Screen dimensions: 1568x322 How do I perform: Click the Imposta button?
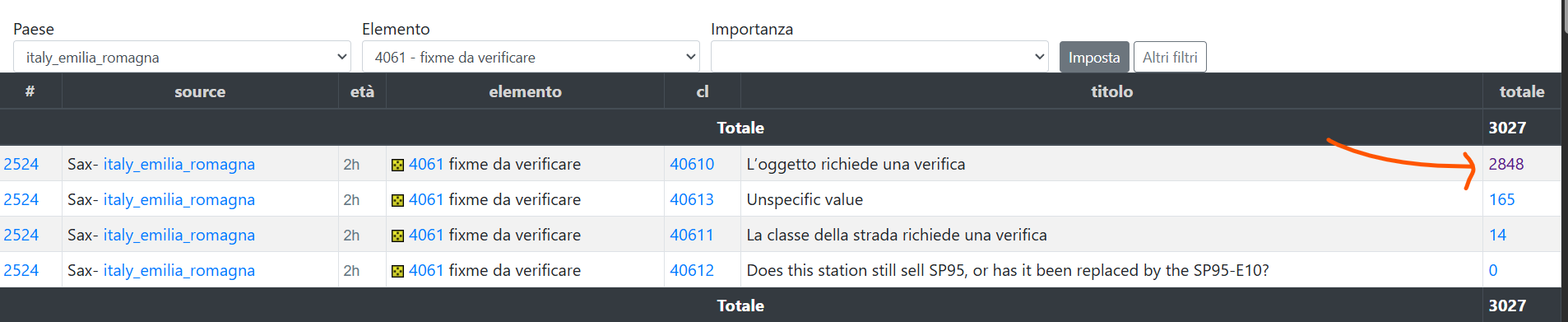click(1094, 57)
